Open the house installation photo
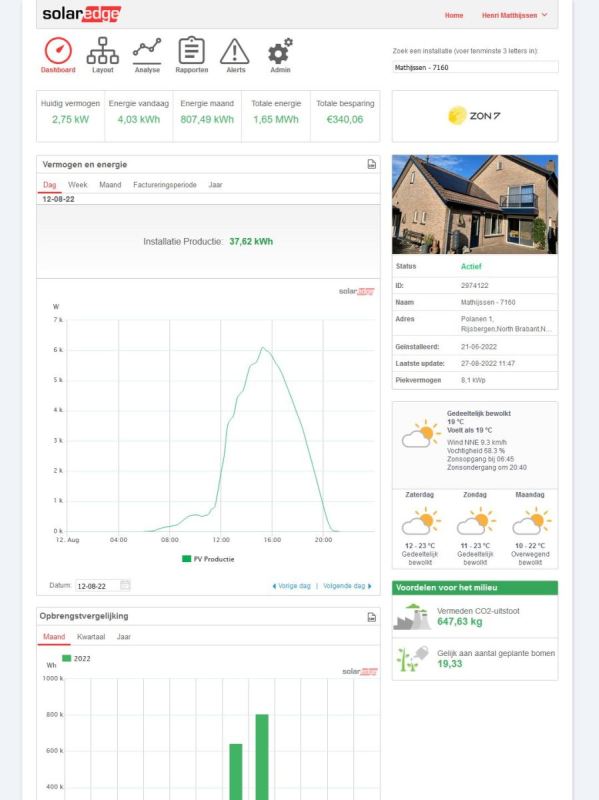The width and height of the screenshot is (599, 800). [x=475, y=204]
